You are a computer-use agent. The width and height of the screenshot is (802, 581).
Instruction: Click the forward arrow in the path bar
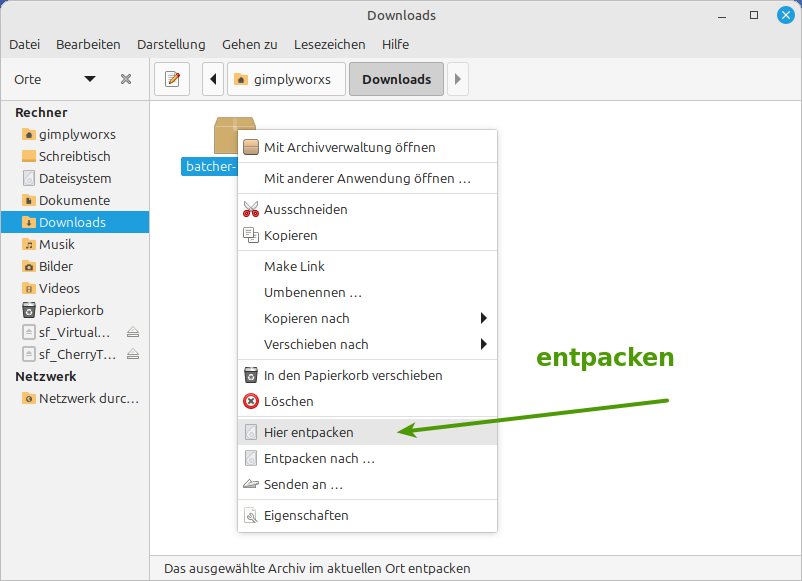tap(458, 79)
